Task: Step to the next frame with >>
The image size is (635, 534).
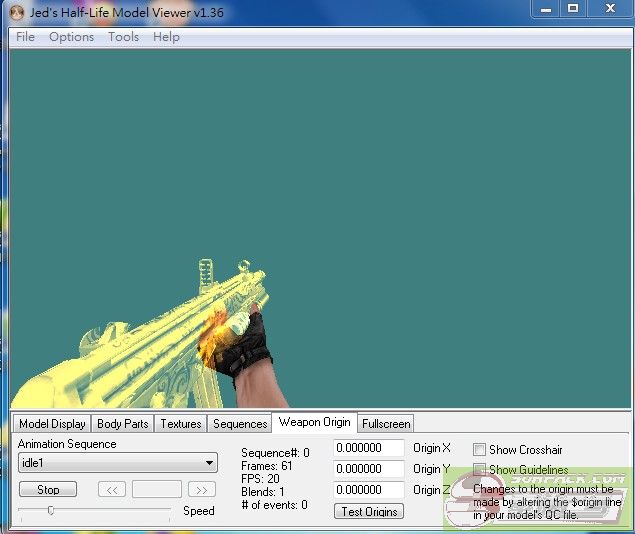Action: 201,490
